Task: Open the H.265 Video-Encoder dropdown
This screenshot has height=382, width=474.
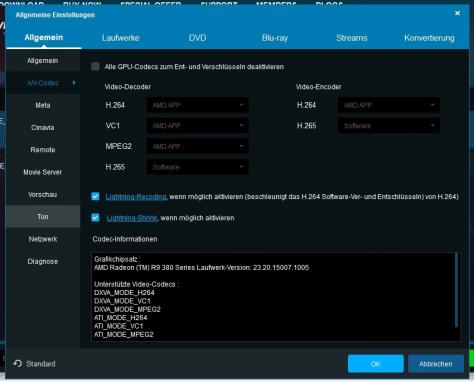Action: click(x=389, y=126)
